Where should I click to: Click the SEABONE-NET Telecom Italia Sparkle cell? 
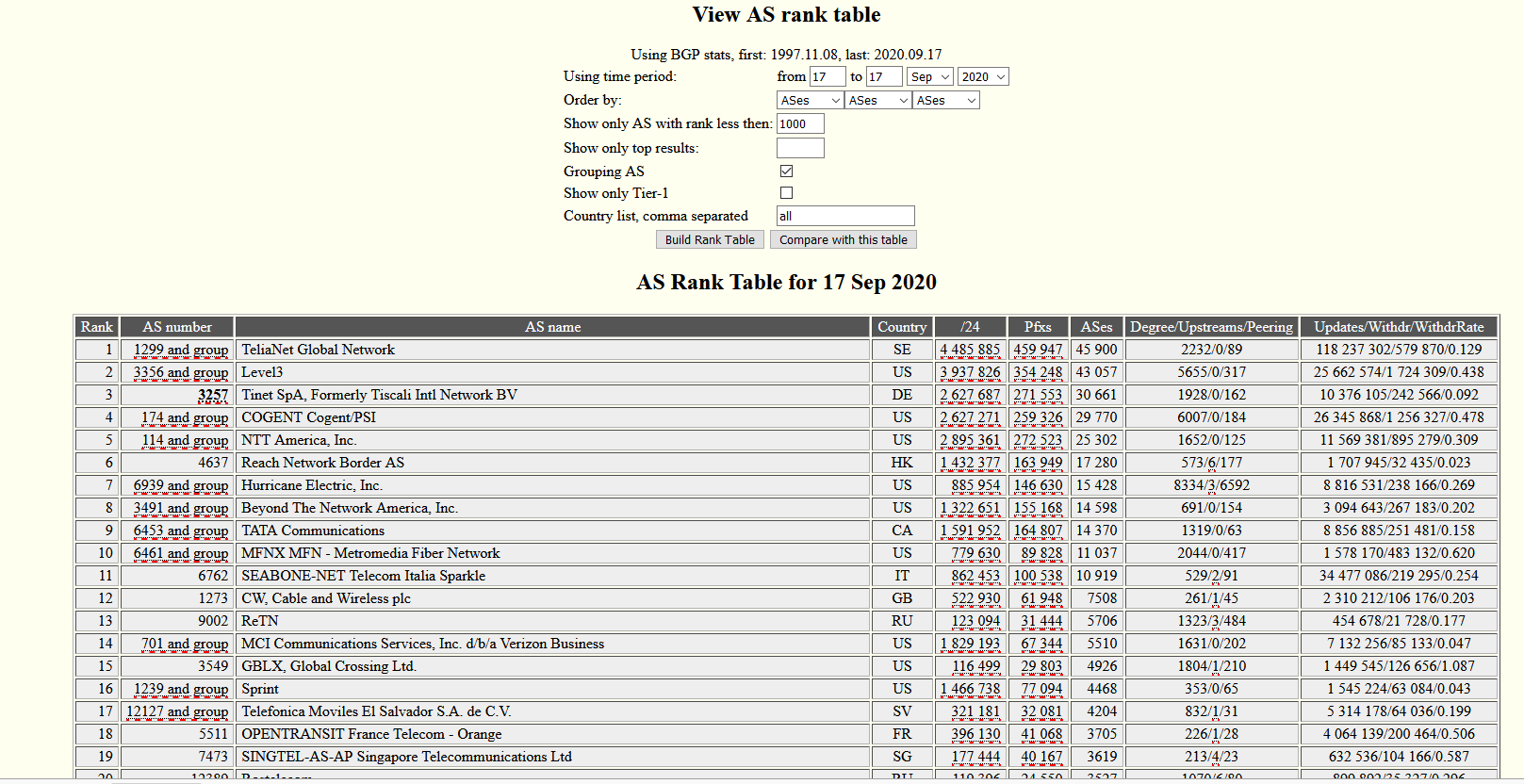coord(552,576)
